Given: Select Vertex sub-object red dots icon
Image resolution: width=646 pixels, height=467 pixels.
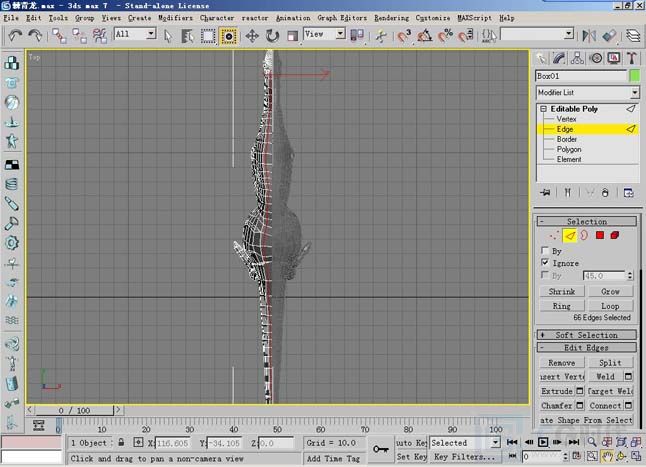Looking at the screenshot, I should tap(554, 236).
